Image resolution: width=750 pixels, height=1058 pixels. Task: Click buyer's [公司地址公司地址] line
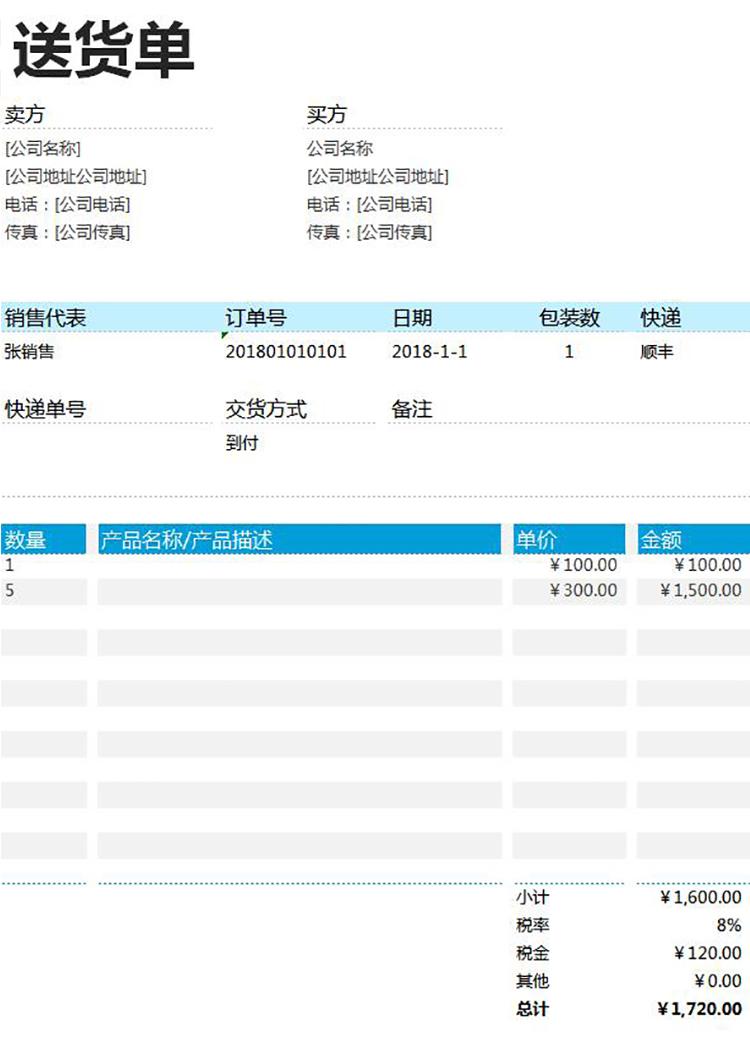click(378, 176)
